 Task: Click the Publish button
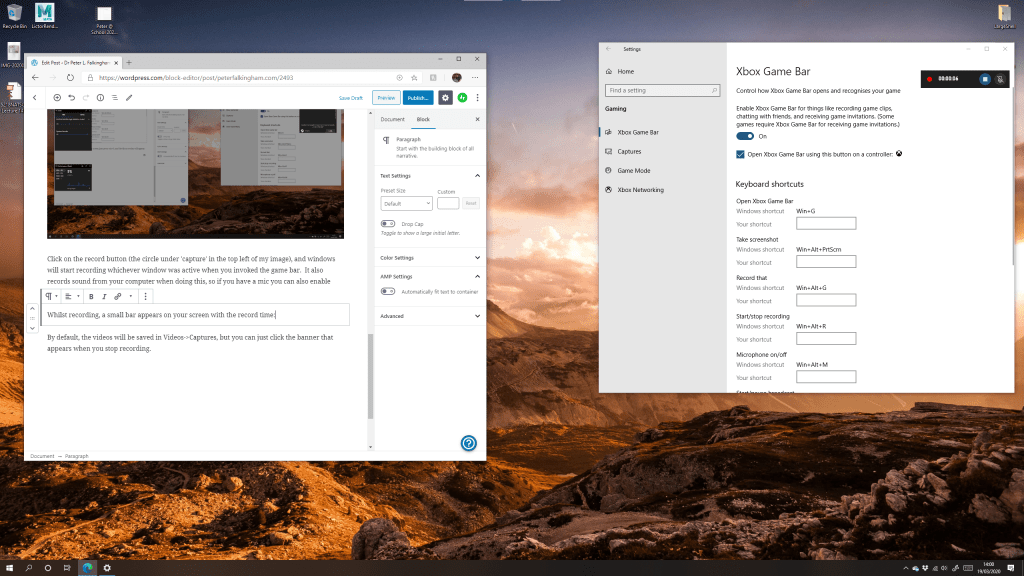(x=418, y=97)
